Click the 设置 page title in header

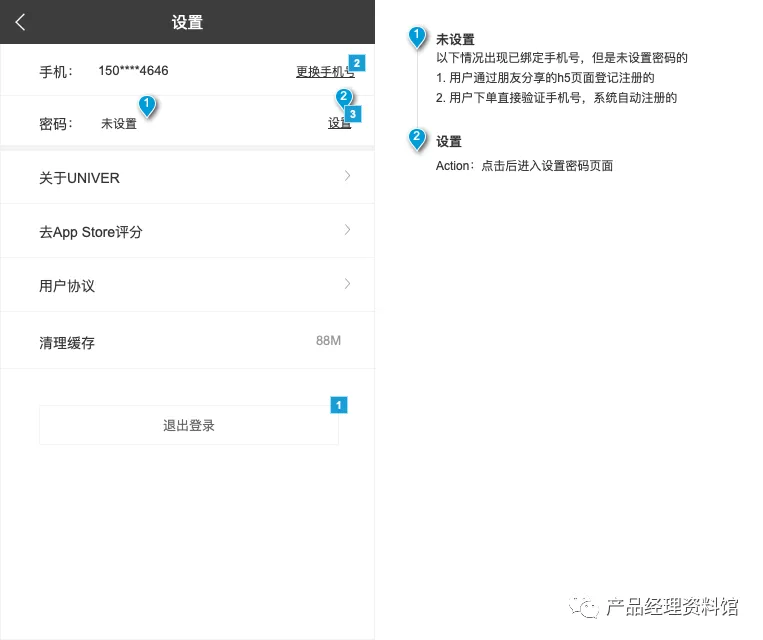pos(187,22)
